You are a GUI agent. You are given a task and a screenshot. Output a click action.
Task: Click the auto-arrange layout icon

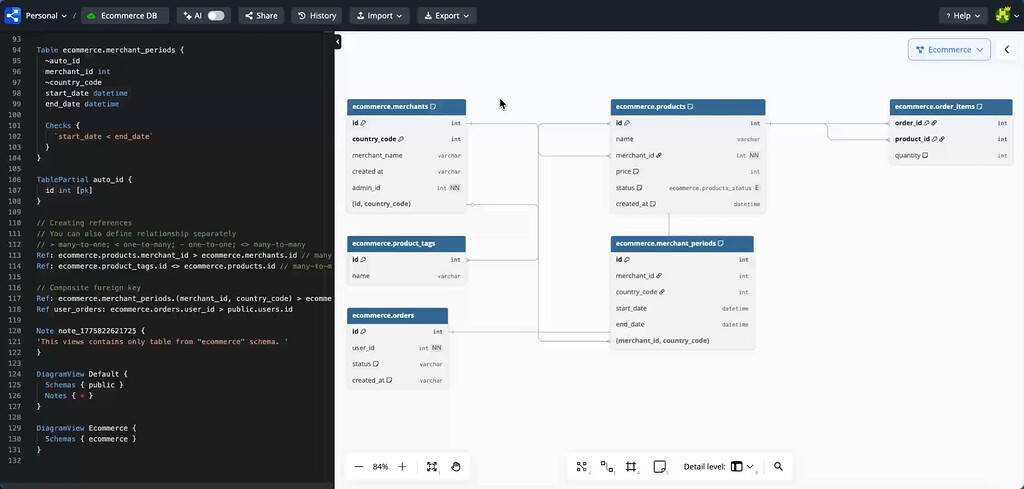coord(581,467)
